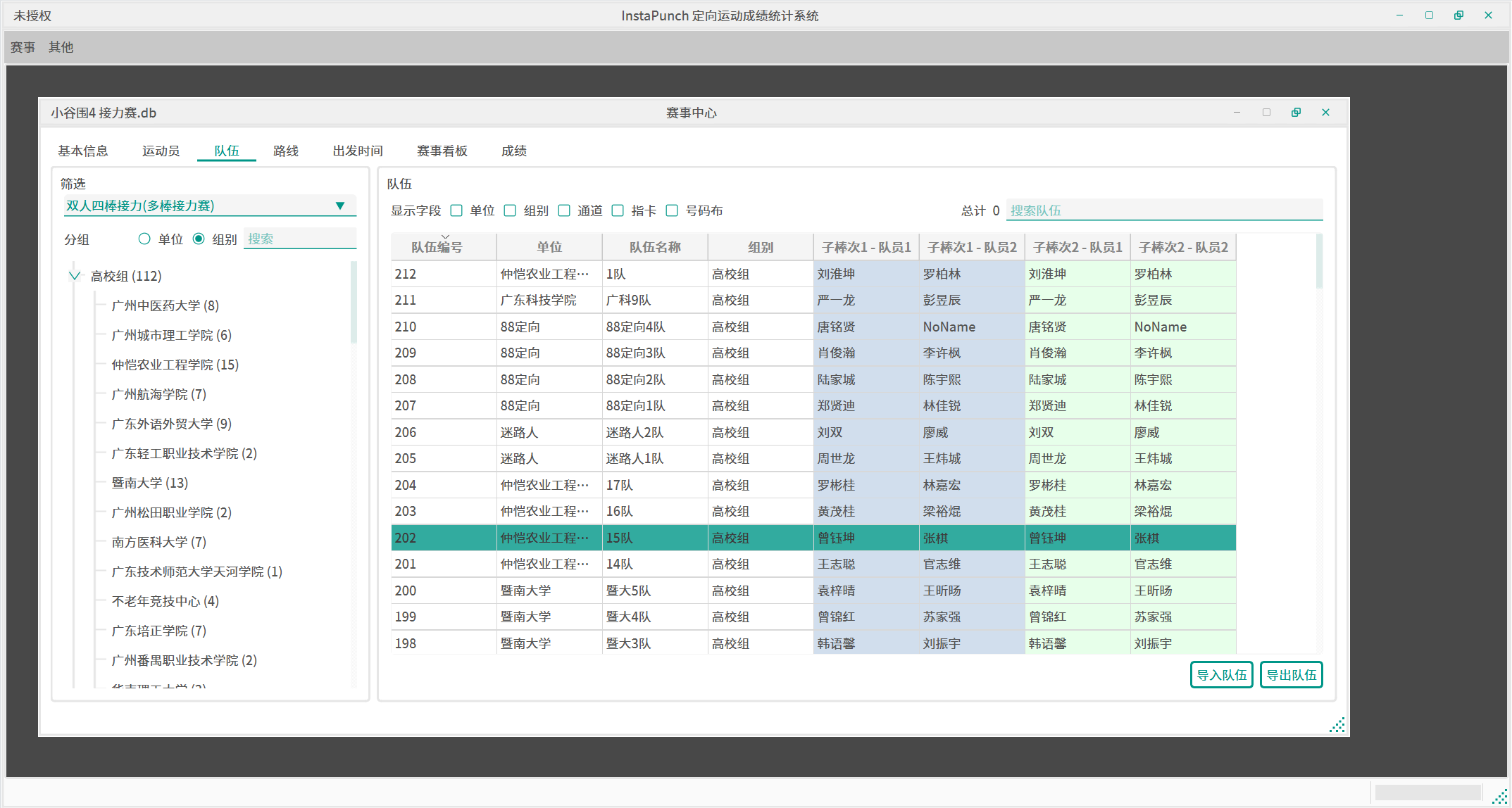Click the main window restore icon
The width and height of the screenshot is (1512, 808).
coord(1458,15)
